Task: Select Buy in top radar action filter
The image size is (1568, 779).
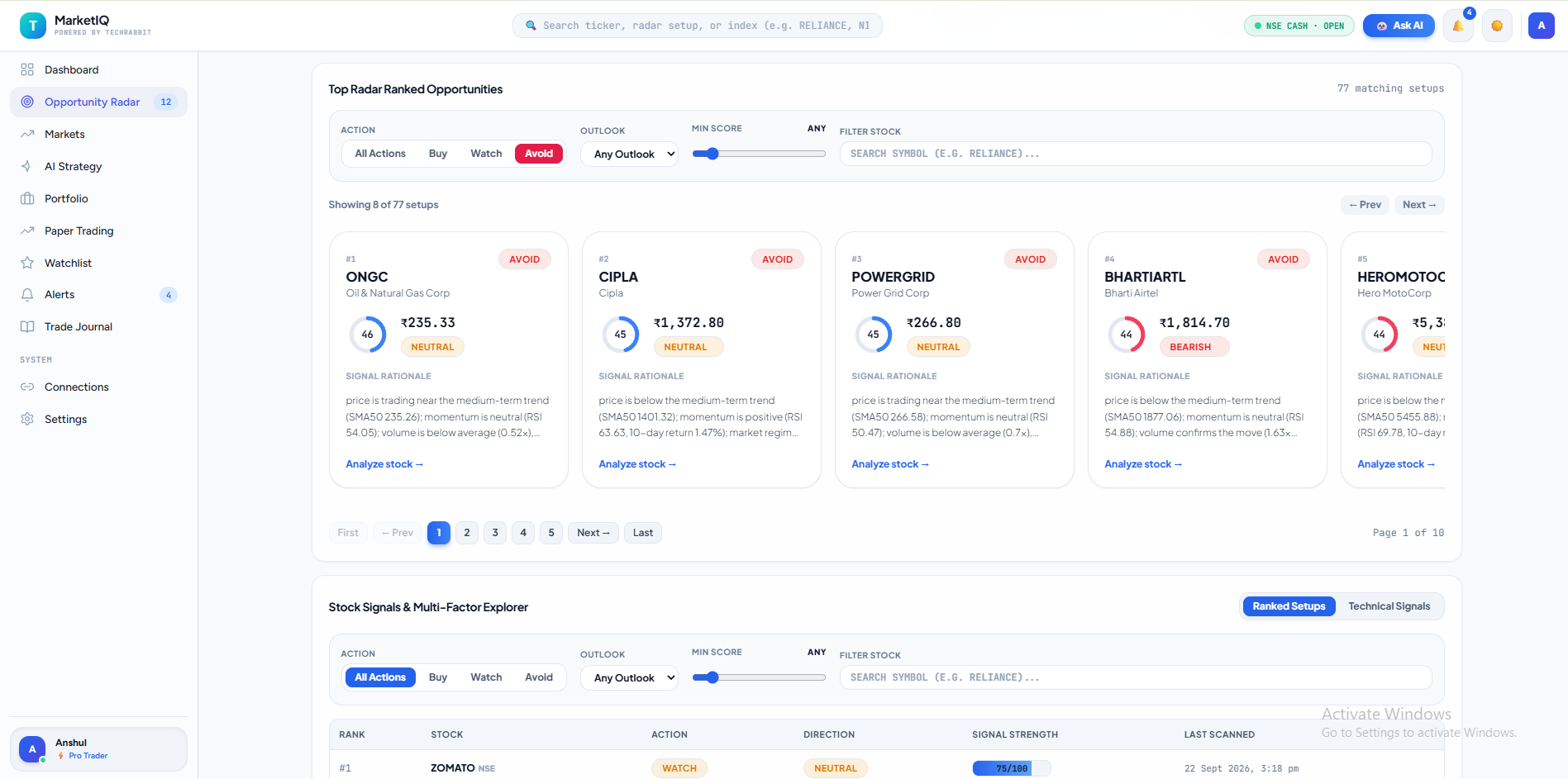Action: click(438, 154)
